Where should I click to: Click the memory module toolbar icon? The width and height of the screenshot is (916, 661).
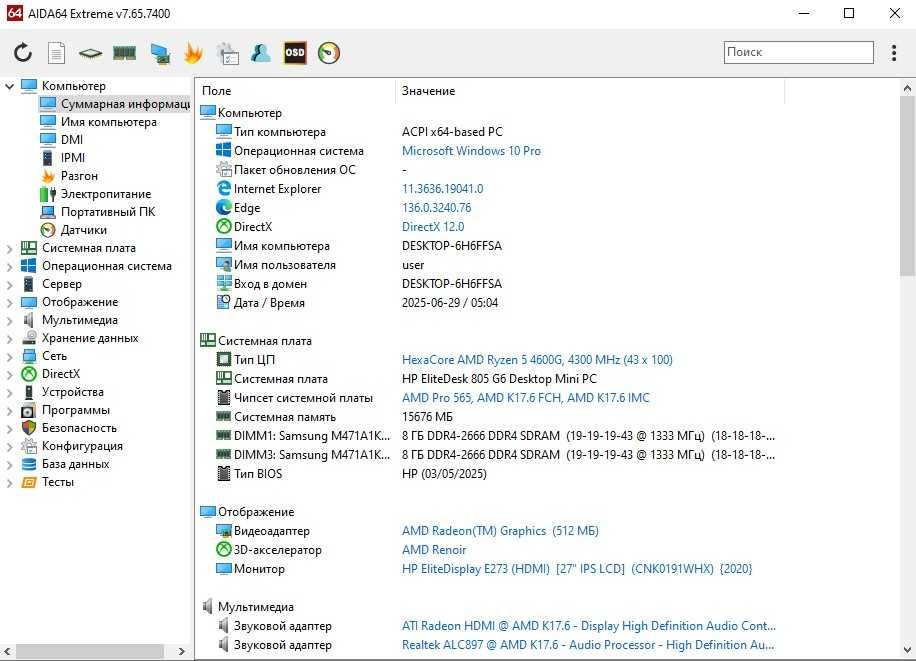click(124, 53)
